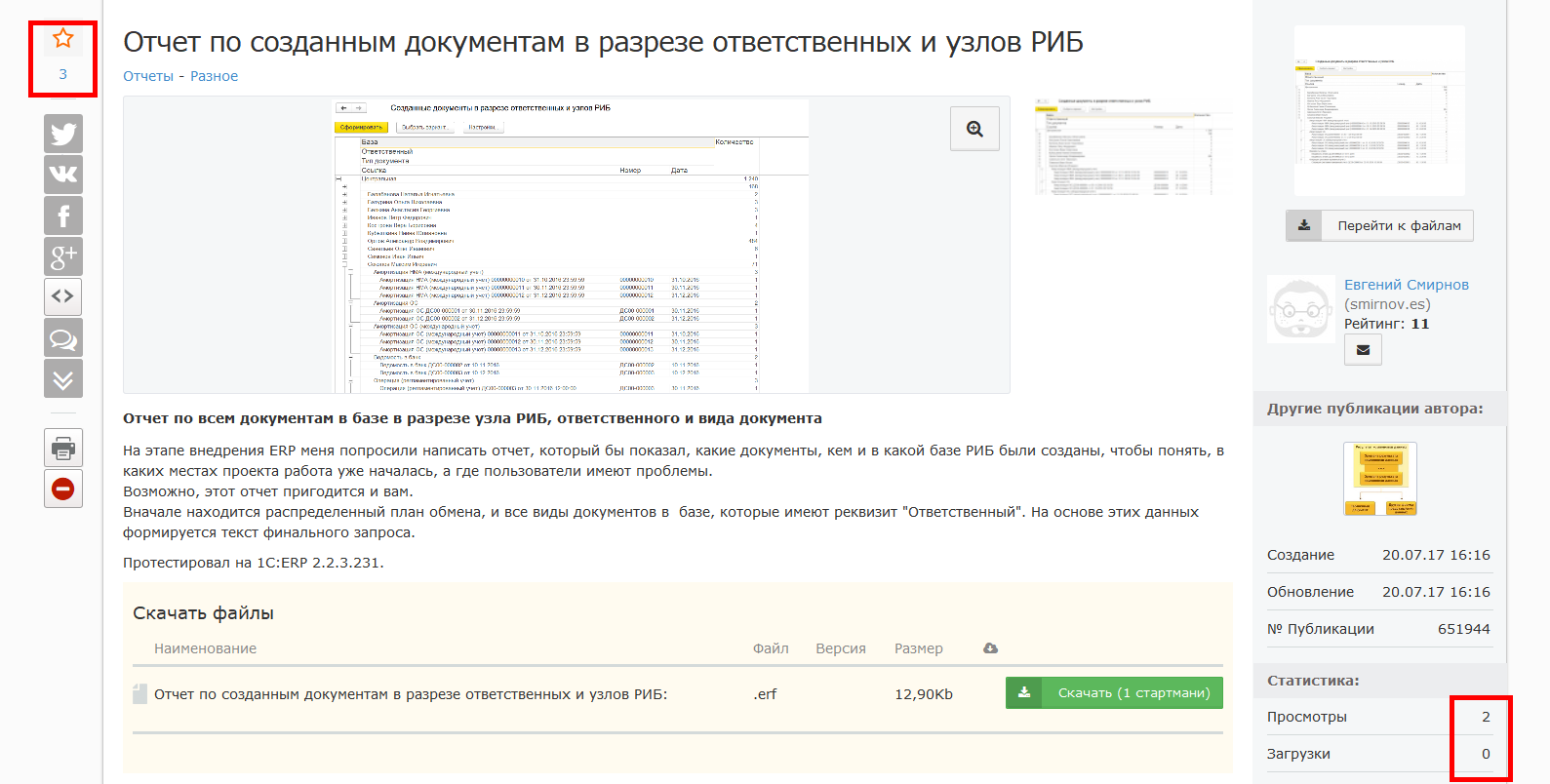Click the file name 'Отчет по созданным документам' row text
This screenshot has width=1550, height=784.
411,694
